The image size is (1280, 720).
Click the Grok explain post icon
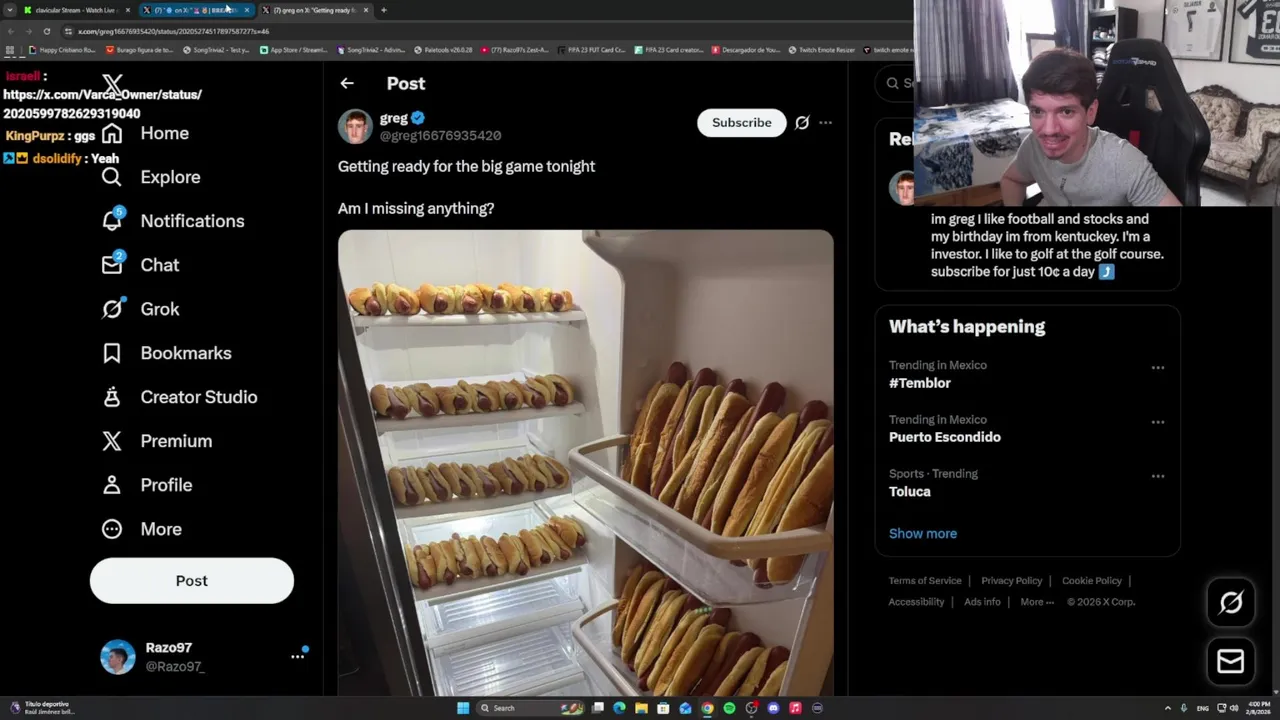(x=802, y=123)
